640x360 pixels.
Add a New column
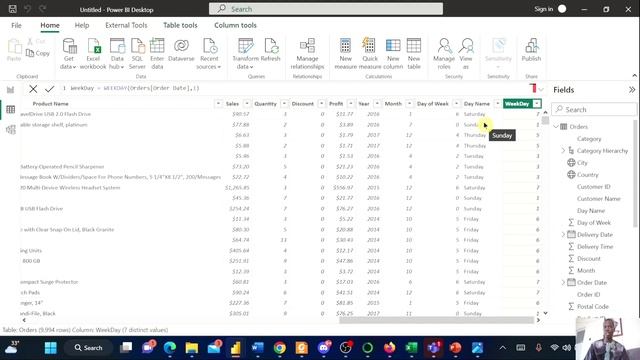393,54
